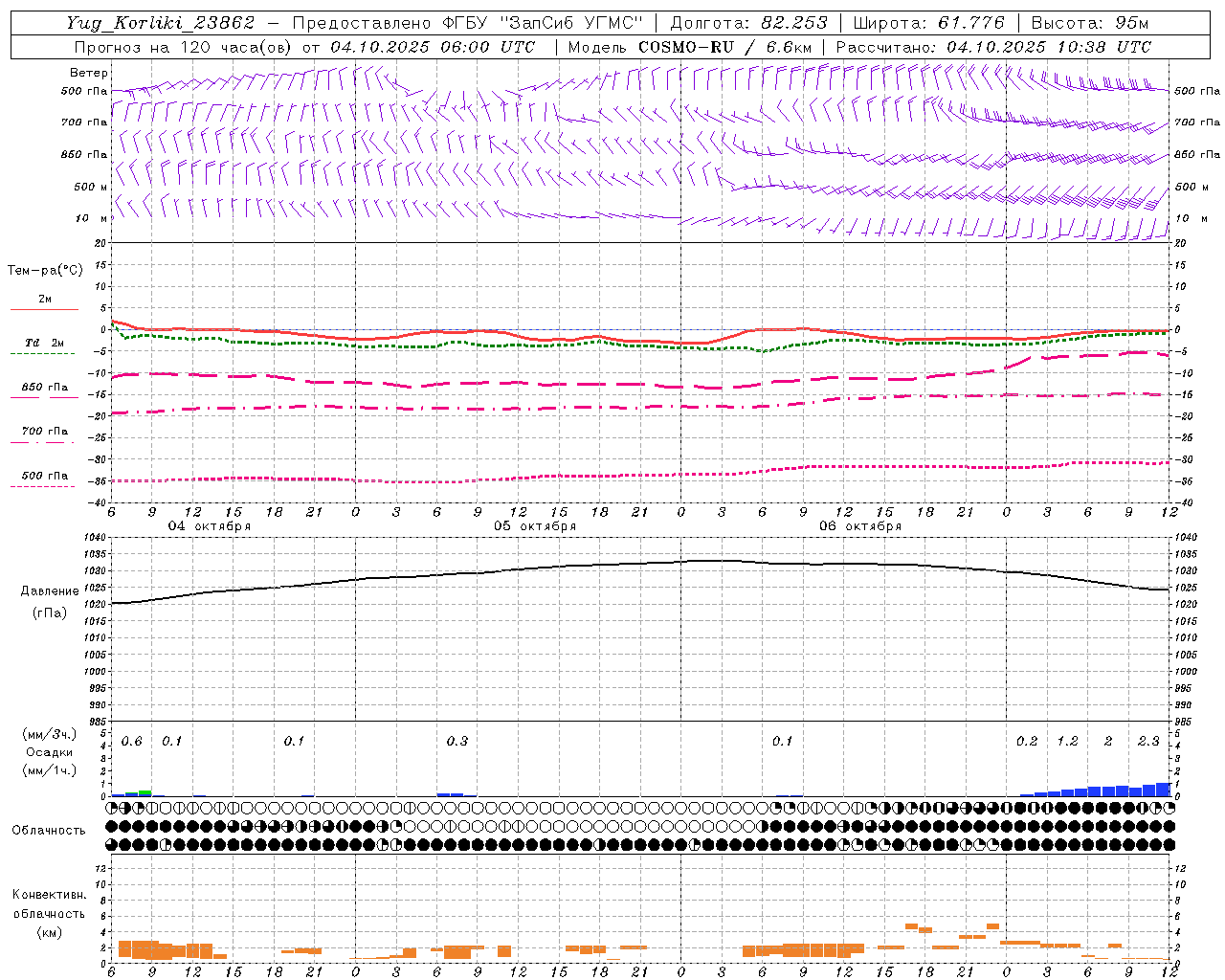1225x980 pixels.
Task: Click the Модель COSMO-RU / 6.6км label
Action: [690, 47]
